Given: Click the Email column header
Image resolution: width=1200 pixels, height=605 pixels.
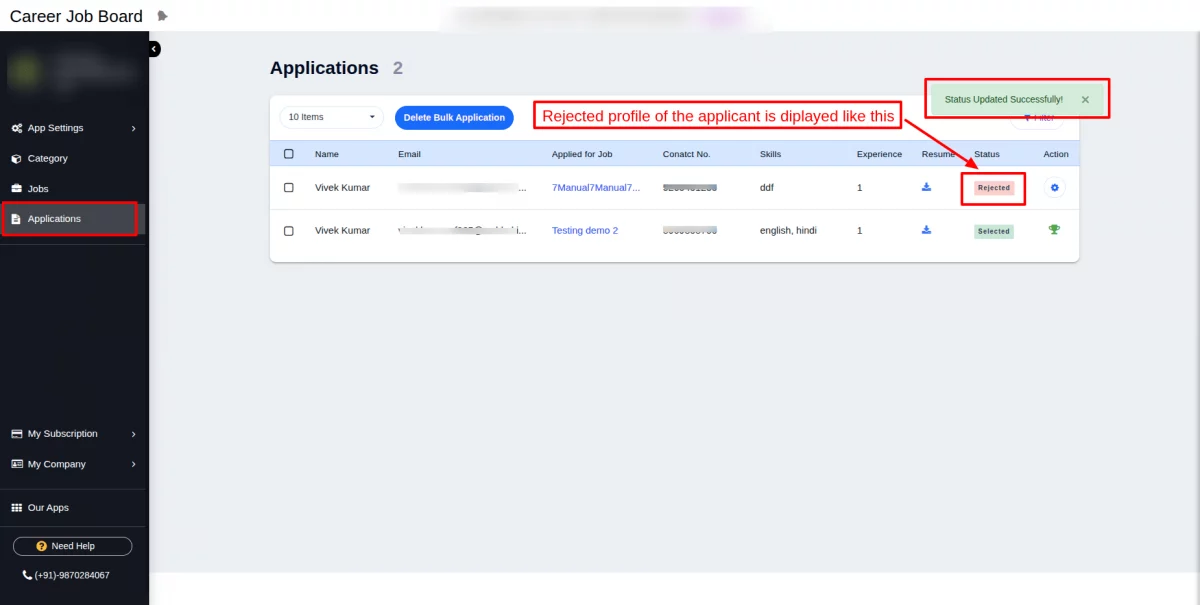Looking at the screenshot, I should pos(409,154).
